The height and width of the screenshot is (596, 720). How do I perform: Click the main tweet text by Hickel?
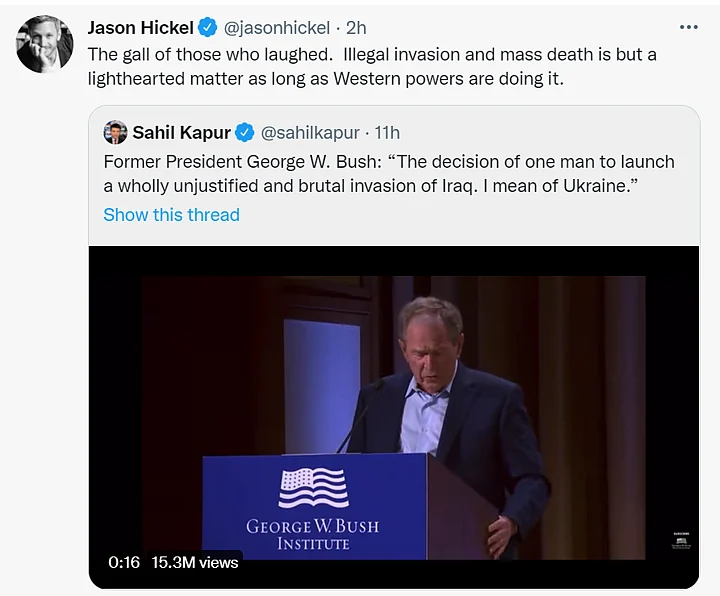pos(371,66)
